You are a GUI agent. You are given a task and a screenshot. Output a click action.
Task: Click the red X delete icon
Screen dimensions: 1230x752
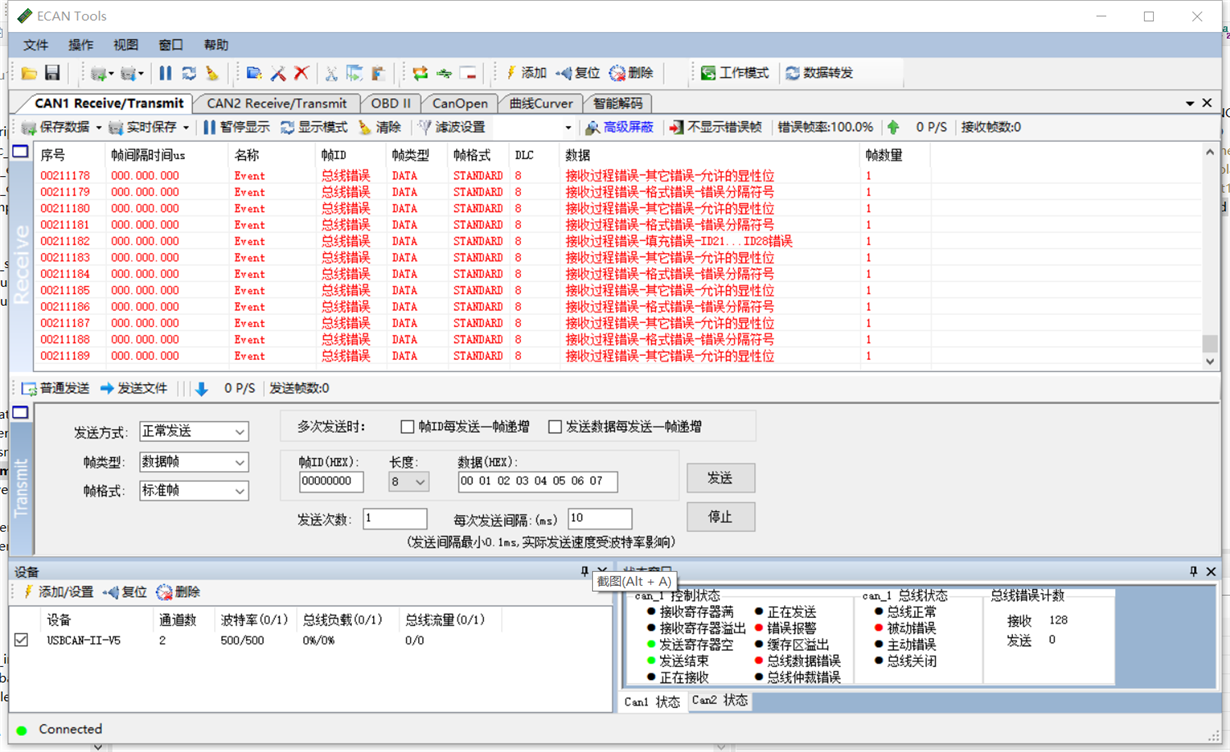point(300,73)
